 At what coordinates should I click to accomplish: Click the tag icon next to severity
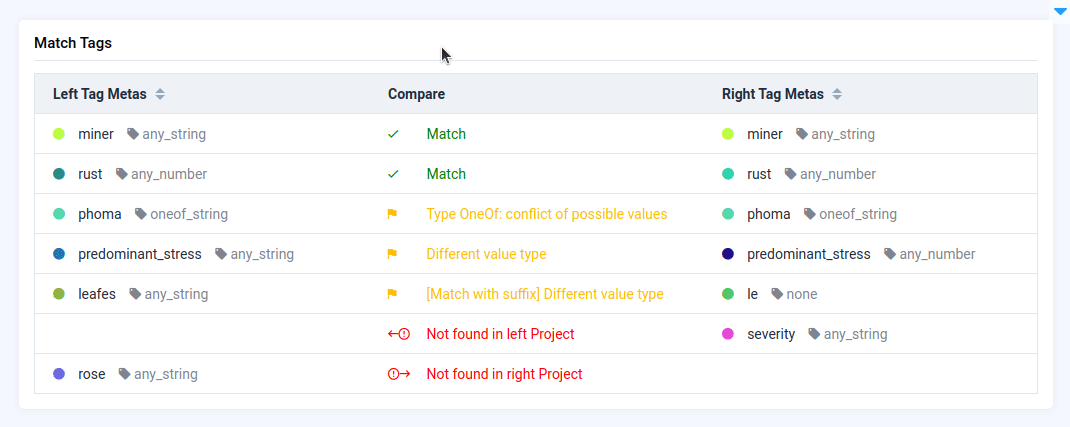click(x=814, y=334)
